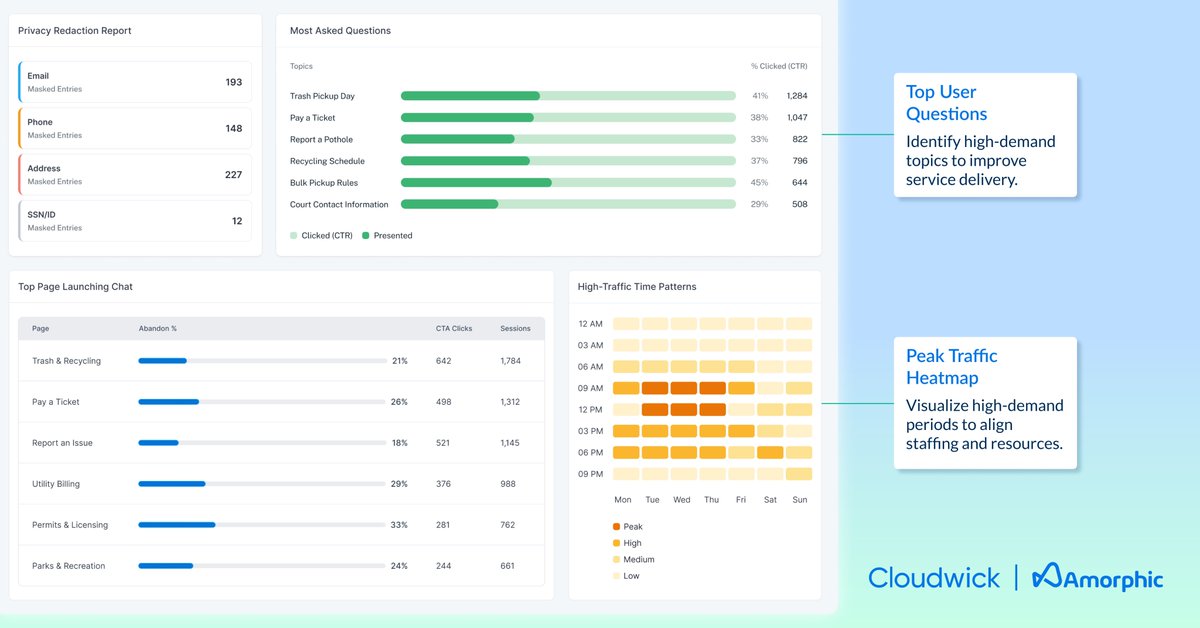Select the Parks & Recreation row label
Image resolution: width=1200 pixels, height=628 pixels.
68,566
